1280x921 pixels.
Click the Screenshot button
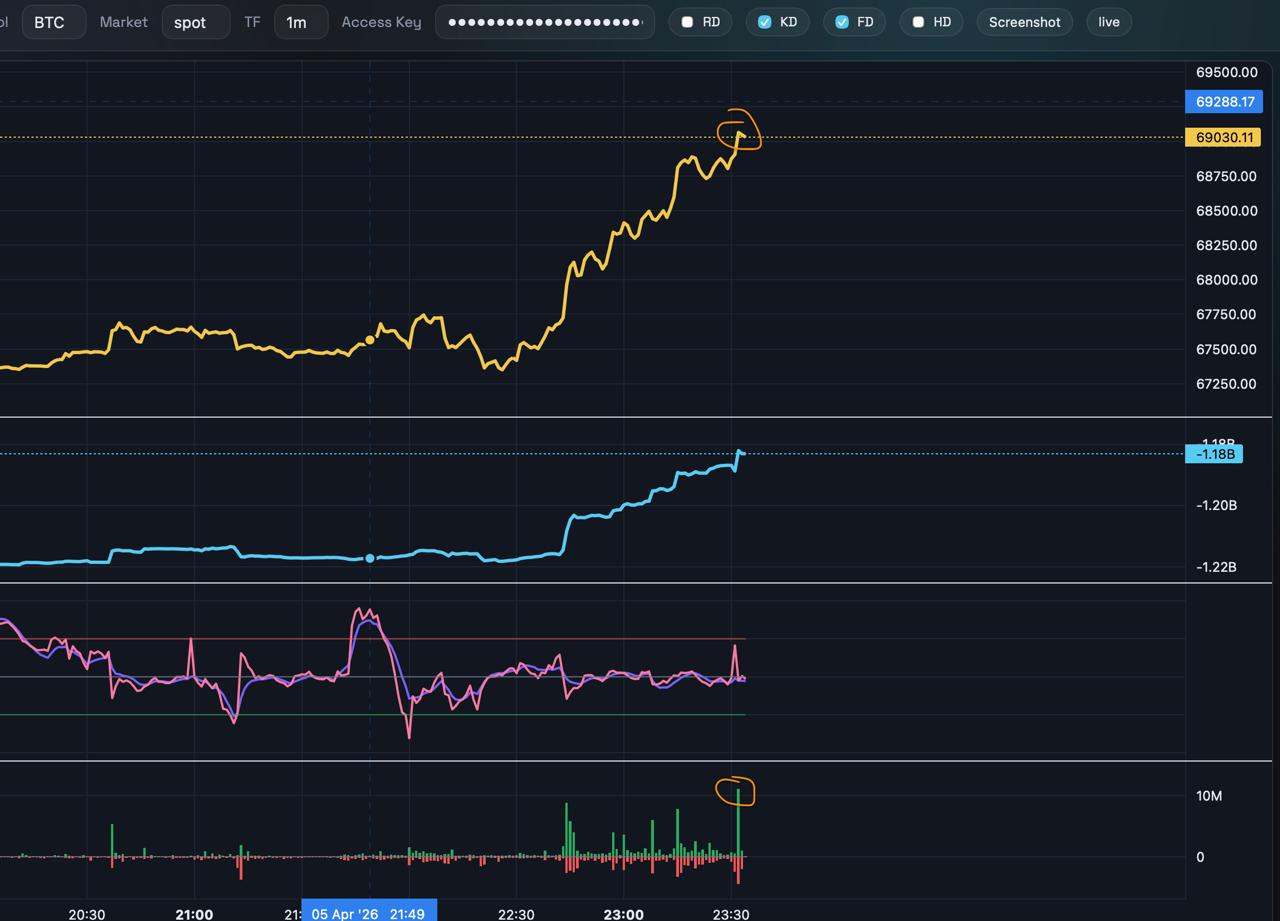coord(1024,22)
